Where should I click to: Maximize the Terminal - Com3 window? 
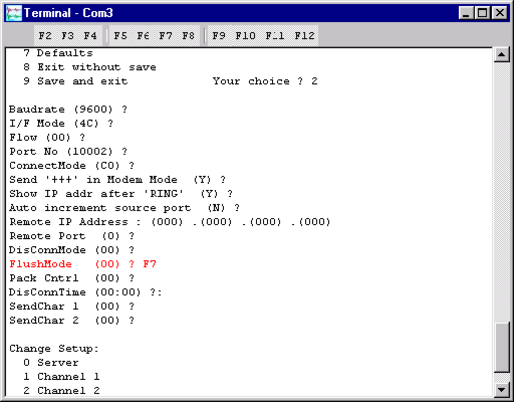pyautogui.click(x=483, y=13)
